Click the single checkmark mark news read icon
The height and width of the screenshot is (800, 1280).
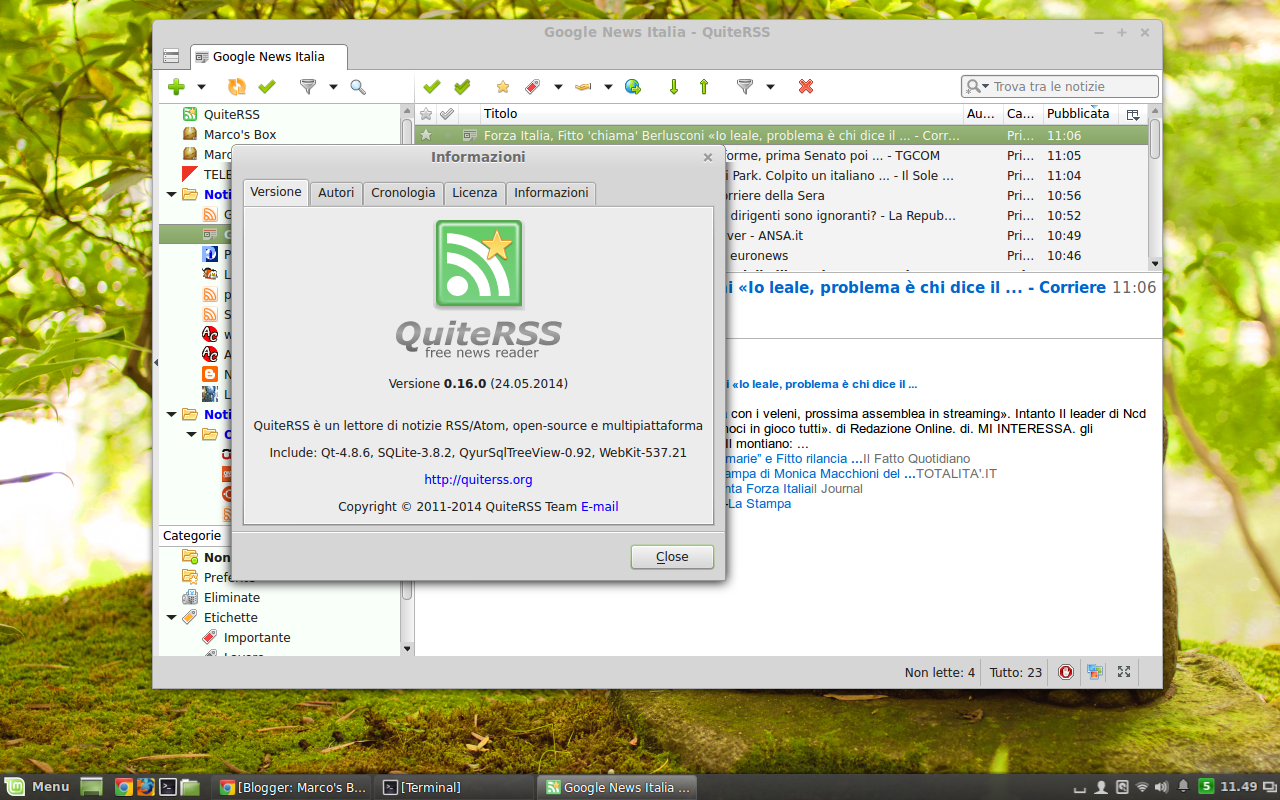pyautogui.click(x=432, y=87)
